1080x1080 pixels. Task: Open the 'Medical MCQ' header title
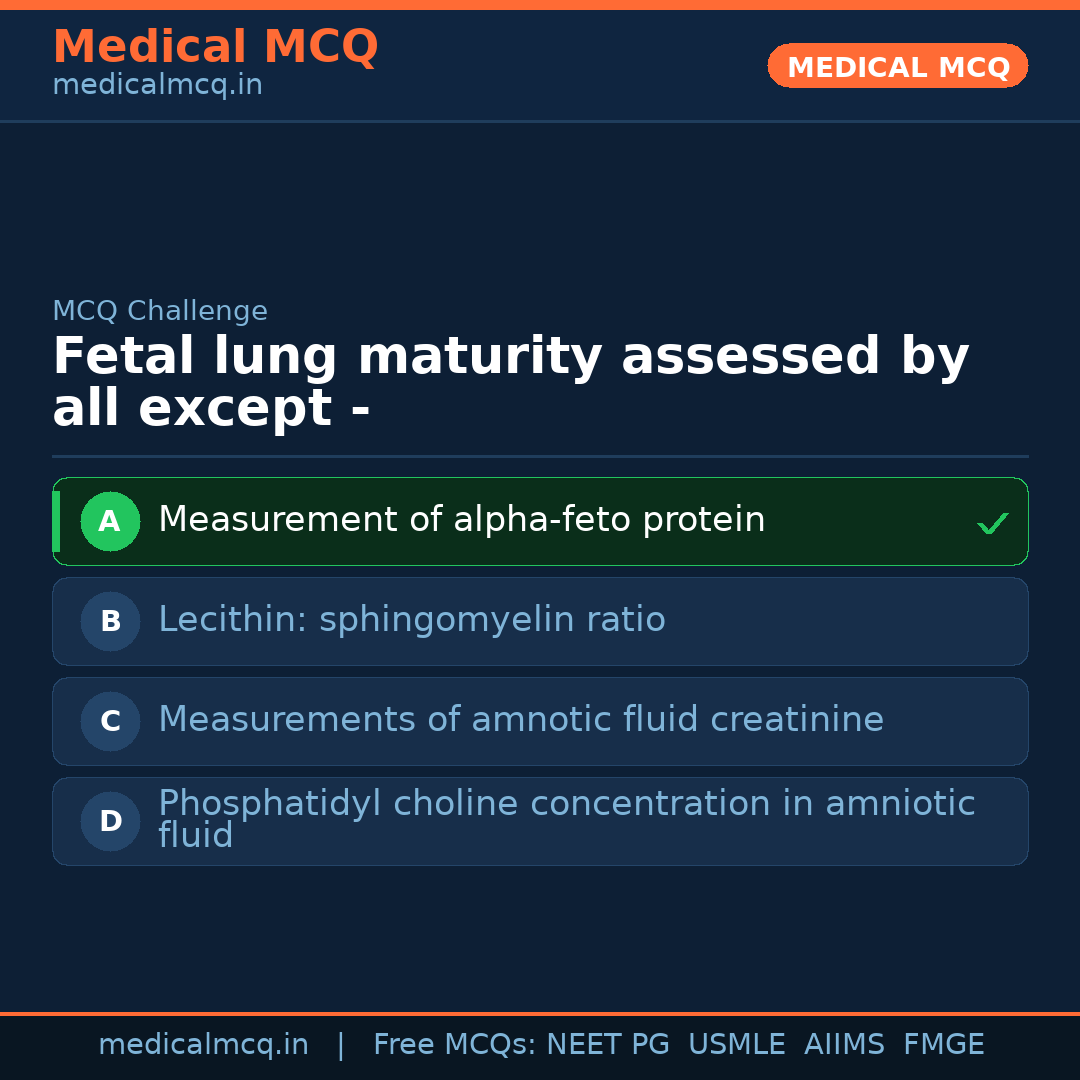click(x=215, y=47)
